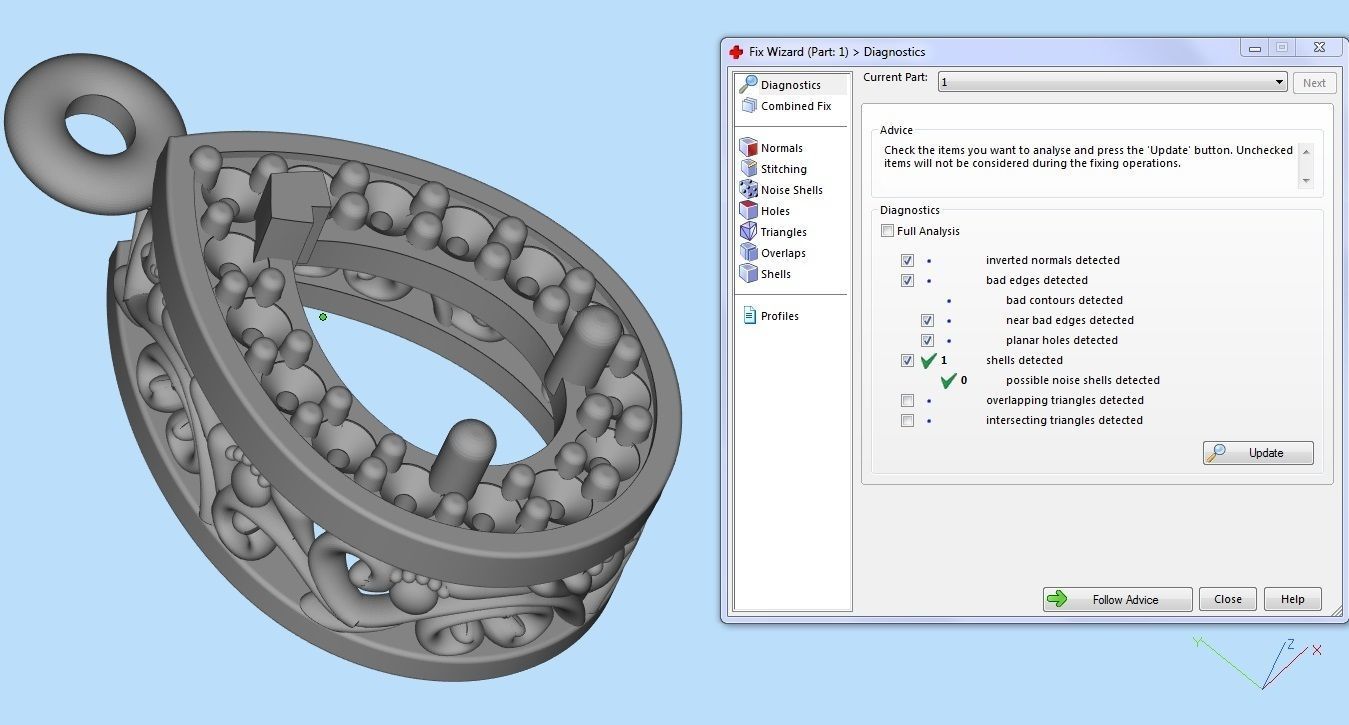Open the Triangles fixing page
This screenshot has height=725, width=1349.
pyautogui.click(x=773, y=232)
